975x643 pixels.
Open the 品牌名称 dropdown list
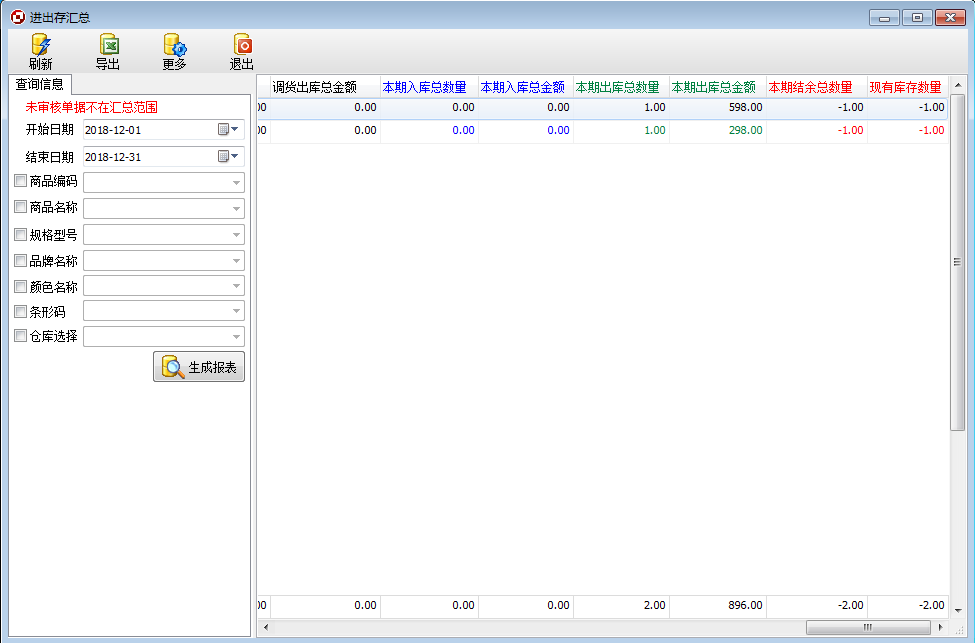click(236, 261)
